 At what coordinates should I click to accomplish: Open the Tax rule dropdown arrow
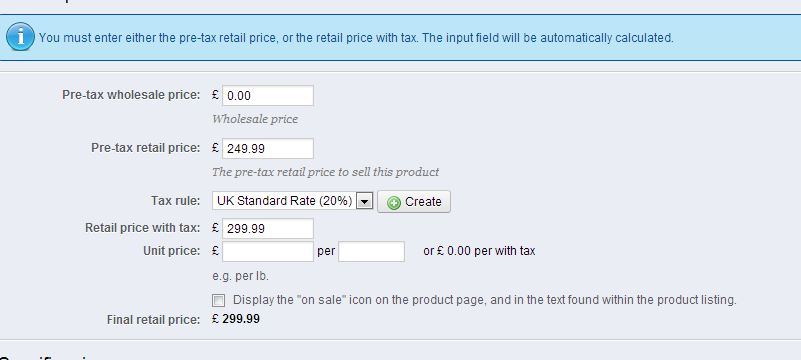pyautogui.click(x=364, y=201)
